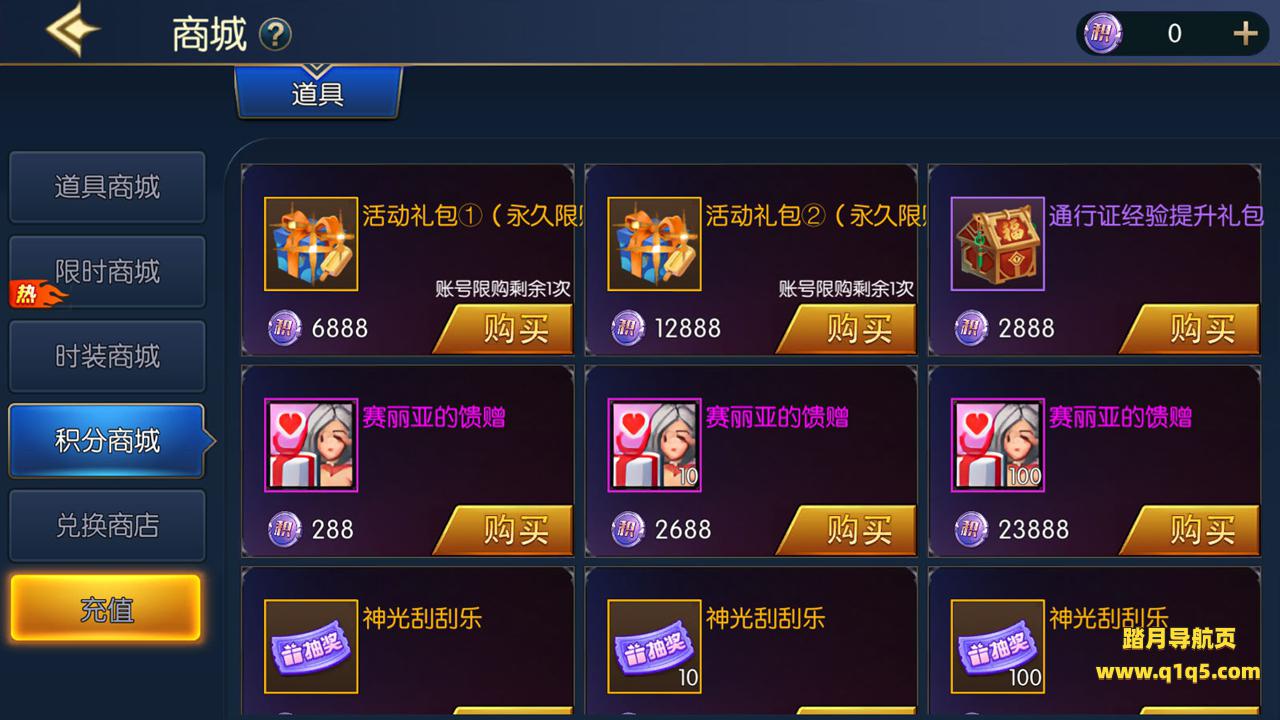Expand the 道具 category tab
The width and height of the screenshot is (1280, 720).
[x=318, y=92]
